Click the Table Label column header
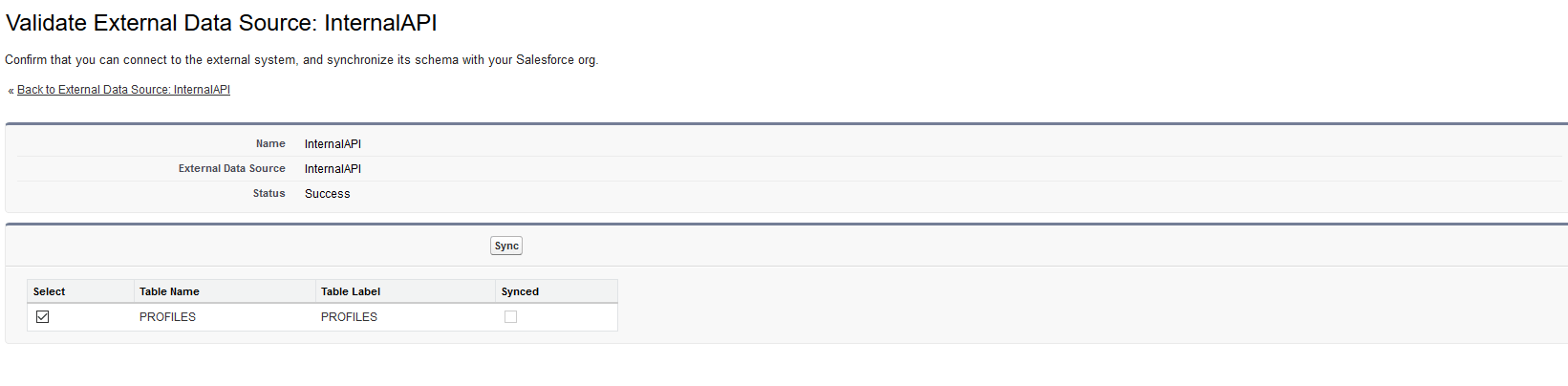The width and height of the screenshot is (1568, 386). [x=351, y=291]
